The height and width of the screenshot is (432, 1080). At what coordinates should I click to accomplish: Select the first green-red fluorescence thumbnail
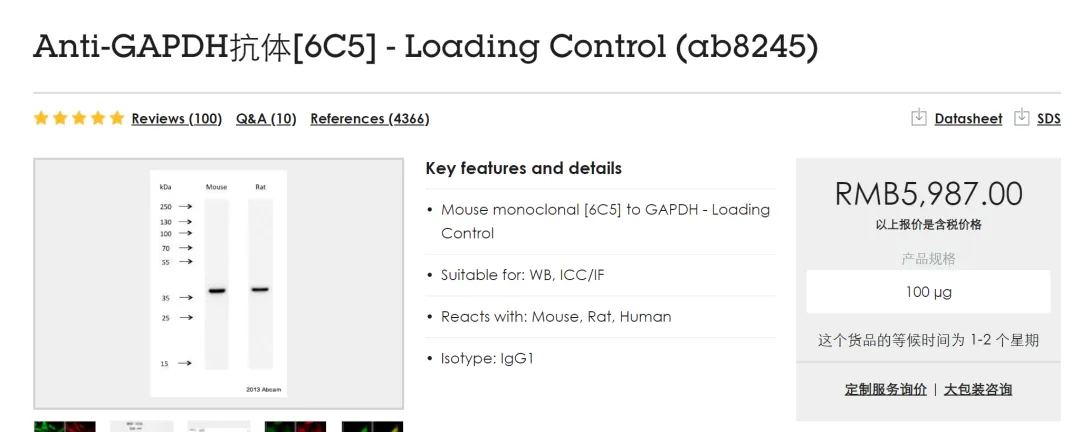click(x=64, y=426)
